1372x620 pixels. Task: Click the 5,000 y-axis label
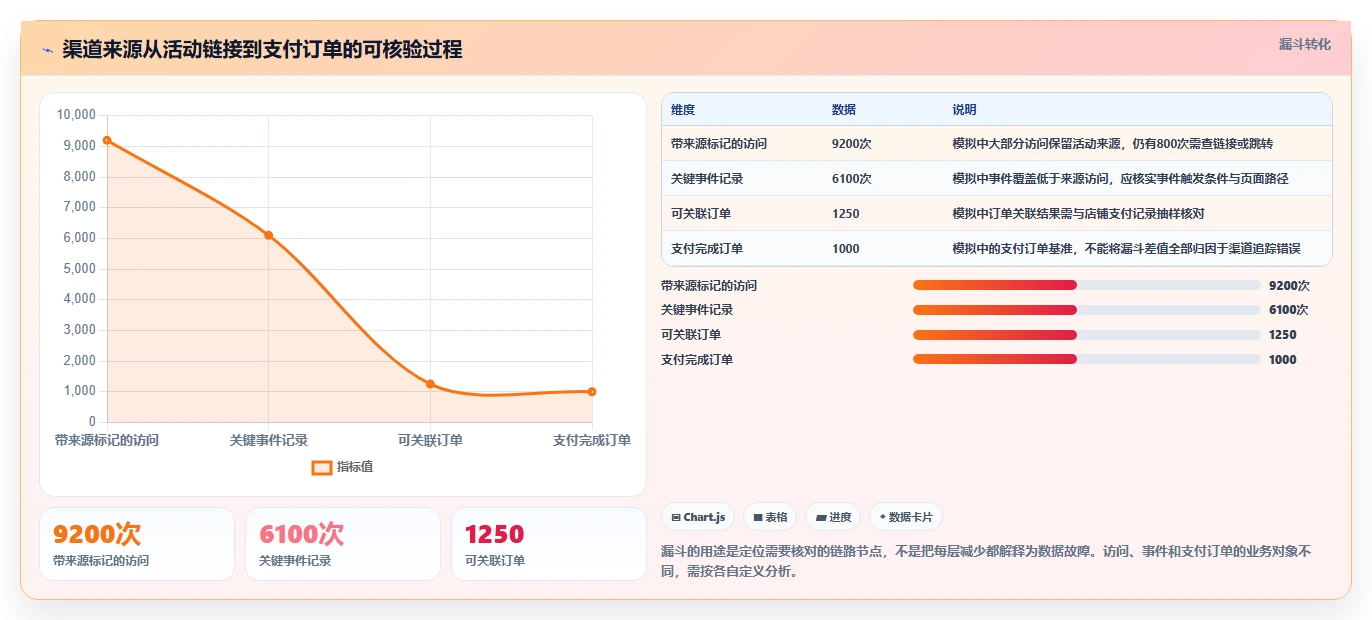coord(80,268)
